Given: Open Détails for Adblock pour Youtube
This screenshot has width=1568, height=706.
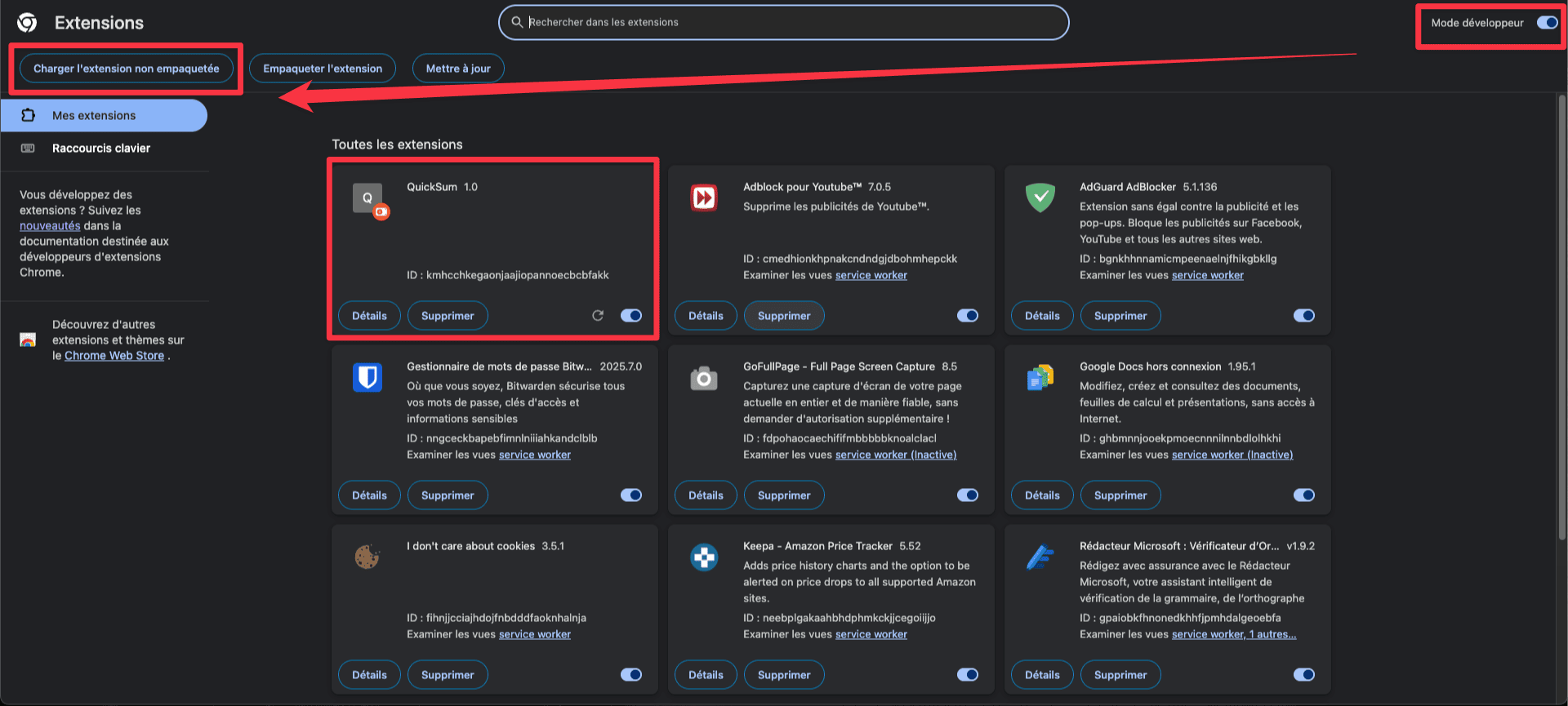Looking at the screenshot, I should click(706, 316).
